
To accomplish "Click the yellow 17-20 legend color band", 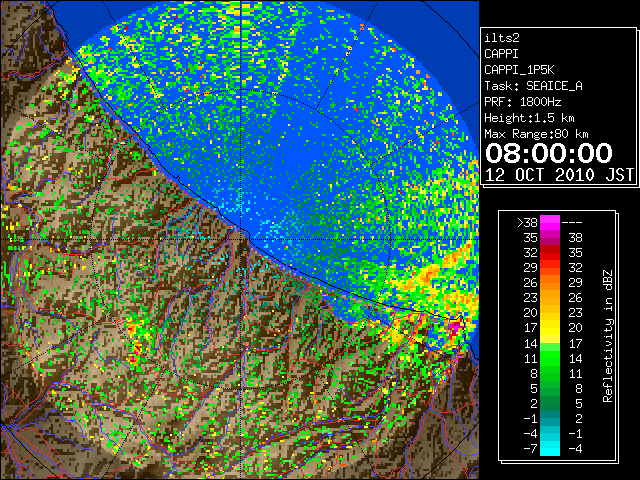I will coord(550,328).
